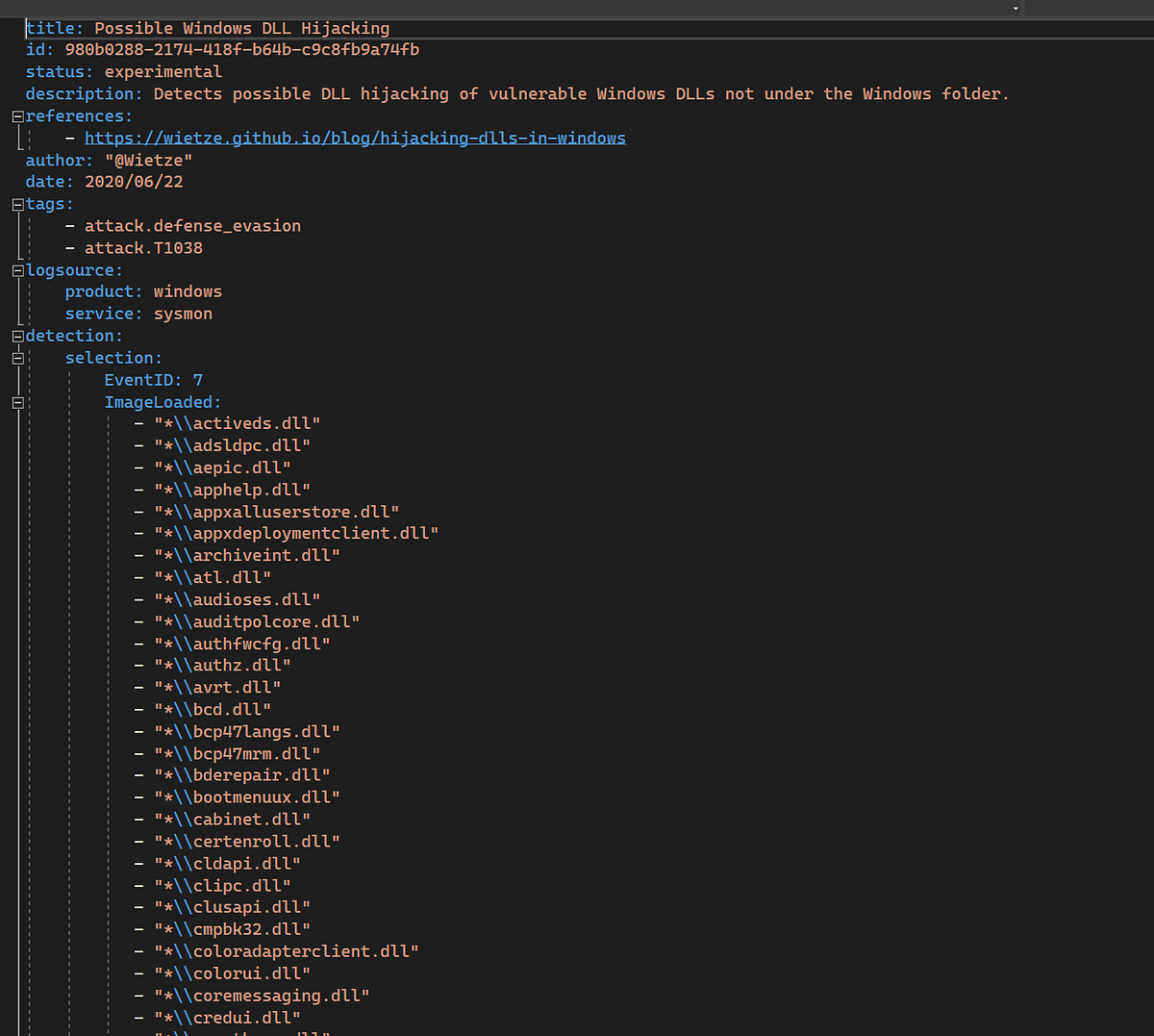This screenshot has width=1154, height=1036.
Task: Collapse the detection section
Action: point(16,335)
